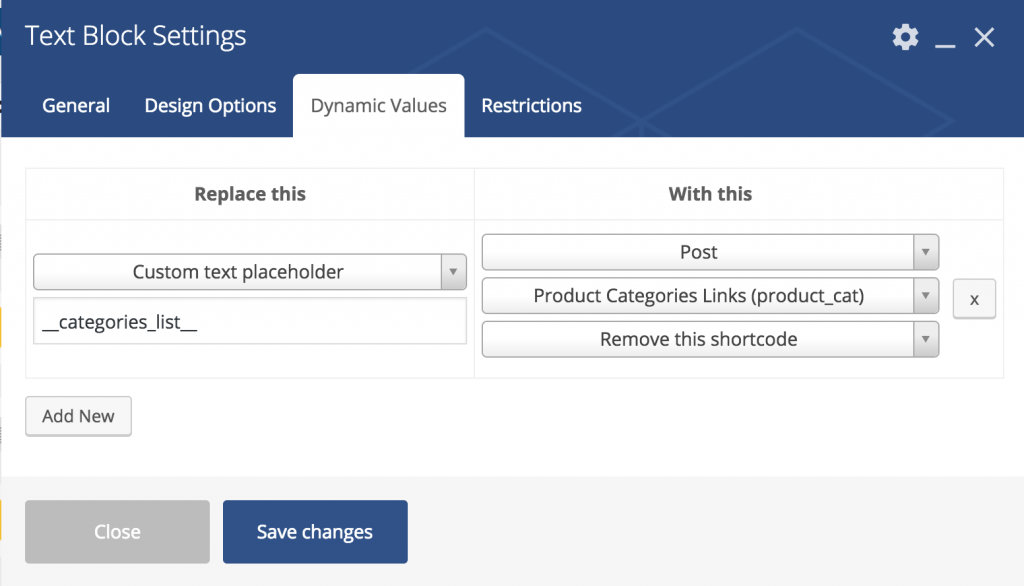Click the gray Close button

click(x=118, y=532)
